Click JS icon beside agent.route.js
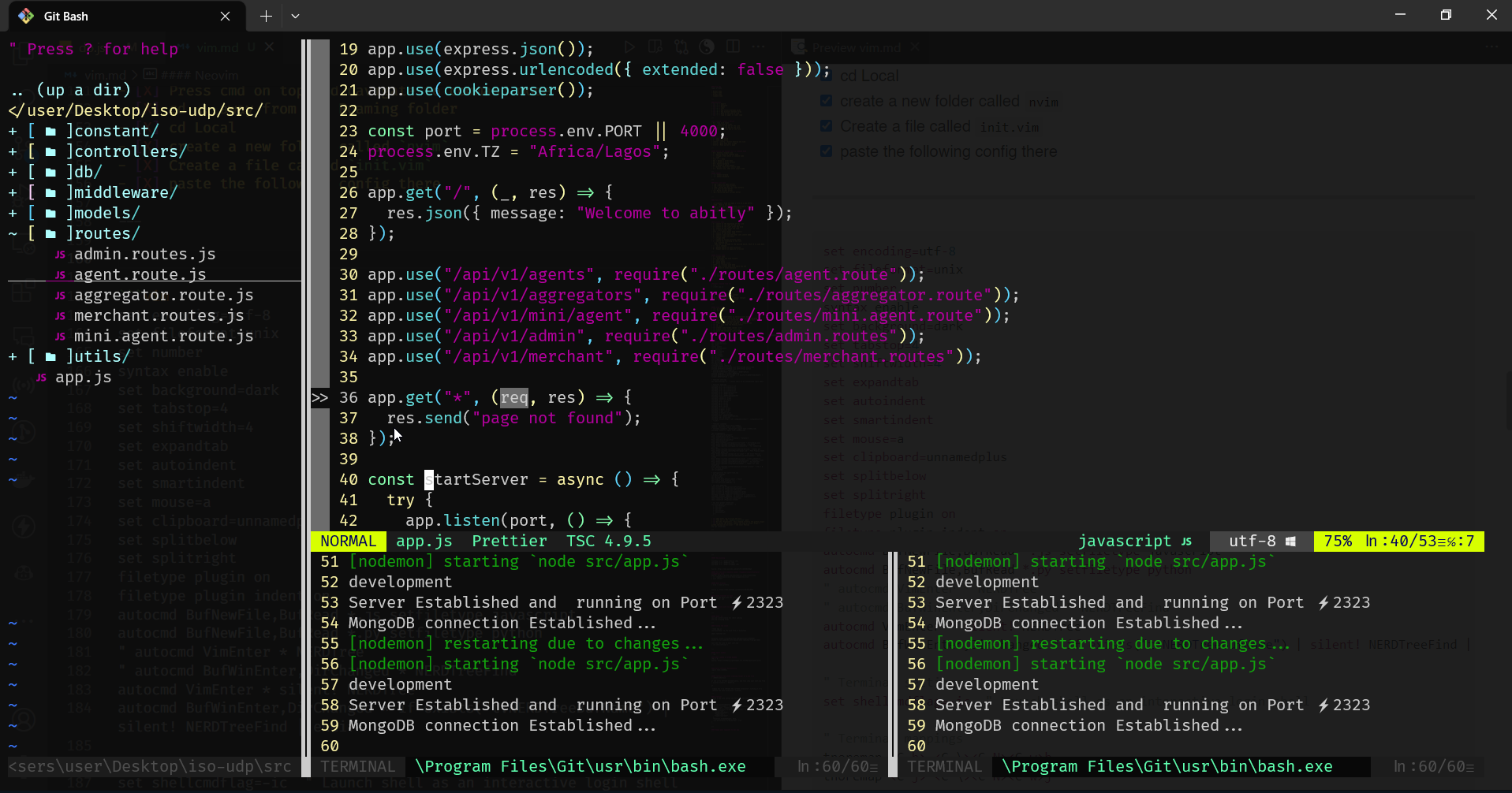Screen dimensions: 1512x793 (x=60, y=275)
